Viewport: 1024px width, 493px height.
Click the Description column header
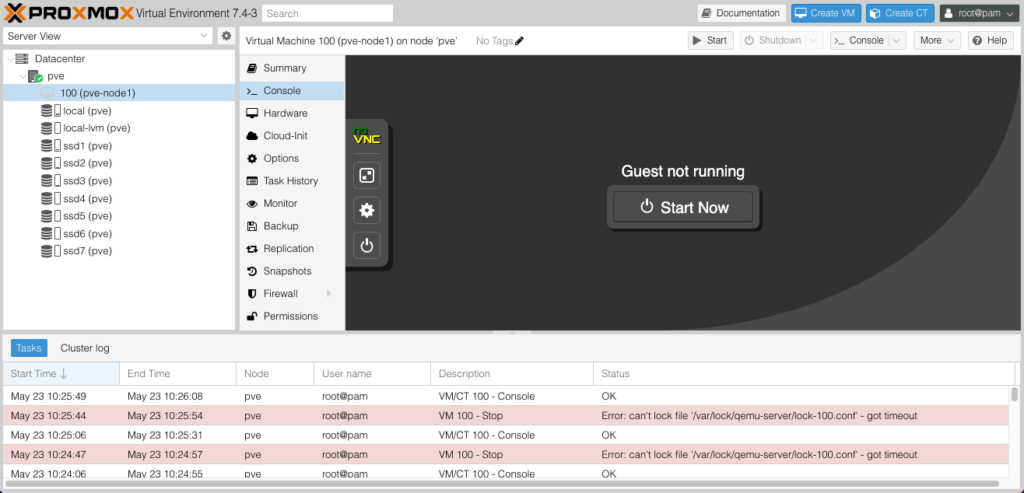tap(512, 374)
